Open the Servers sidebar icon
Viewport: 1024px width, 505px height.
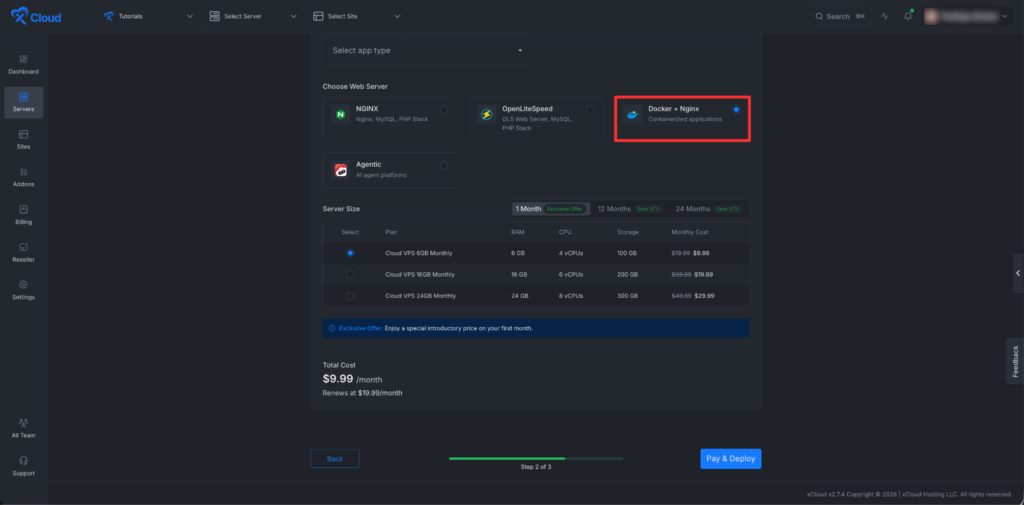24,97
